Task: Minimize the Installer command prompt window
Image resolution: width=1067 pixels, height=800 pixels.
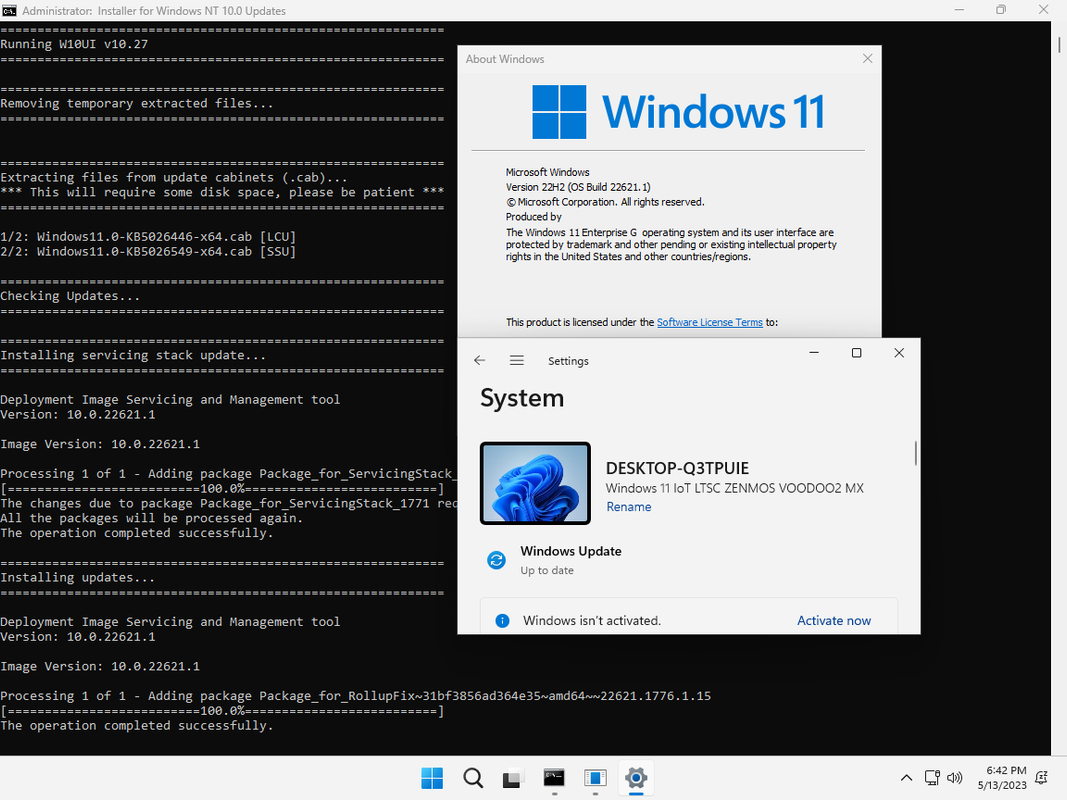Action: 959,10
